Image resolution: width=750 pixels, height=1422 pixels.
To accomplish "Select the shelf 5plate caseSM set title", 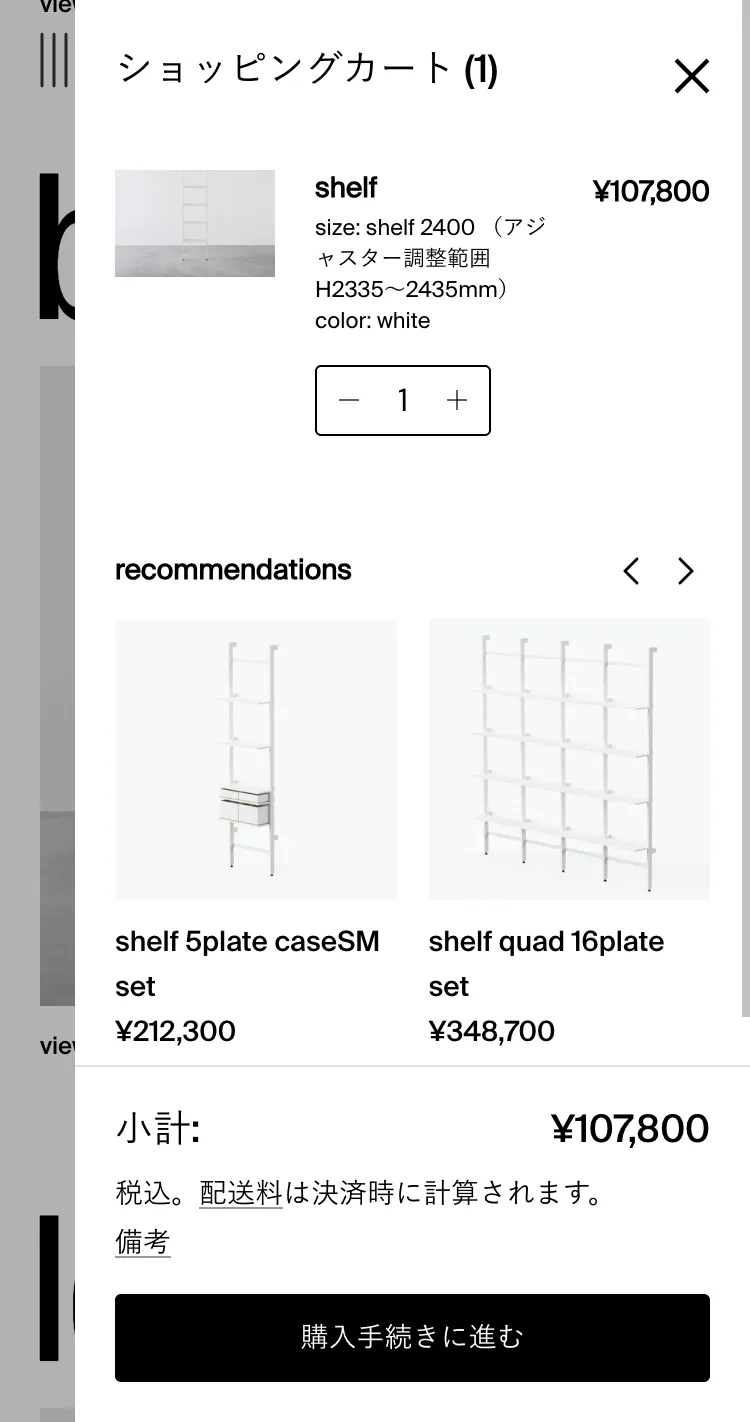I will click(247, 963).
